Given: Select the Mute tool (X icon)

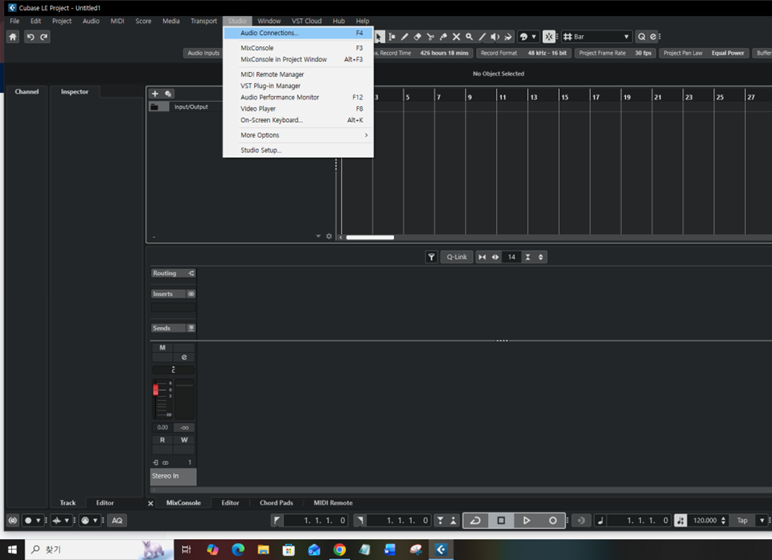Looking at the screenshot, I should click(x=456, y=37).
